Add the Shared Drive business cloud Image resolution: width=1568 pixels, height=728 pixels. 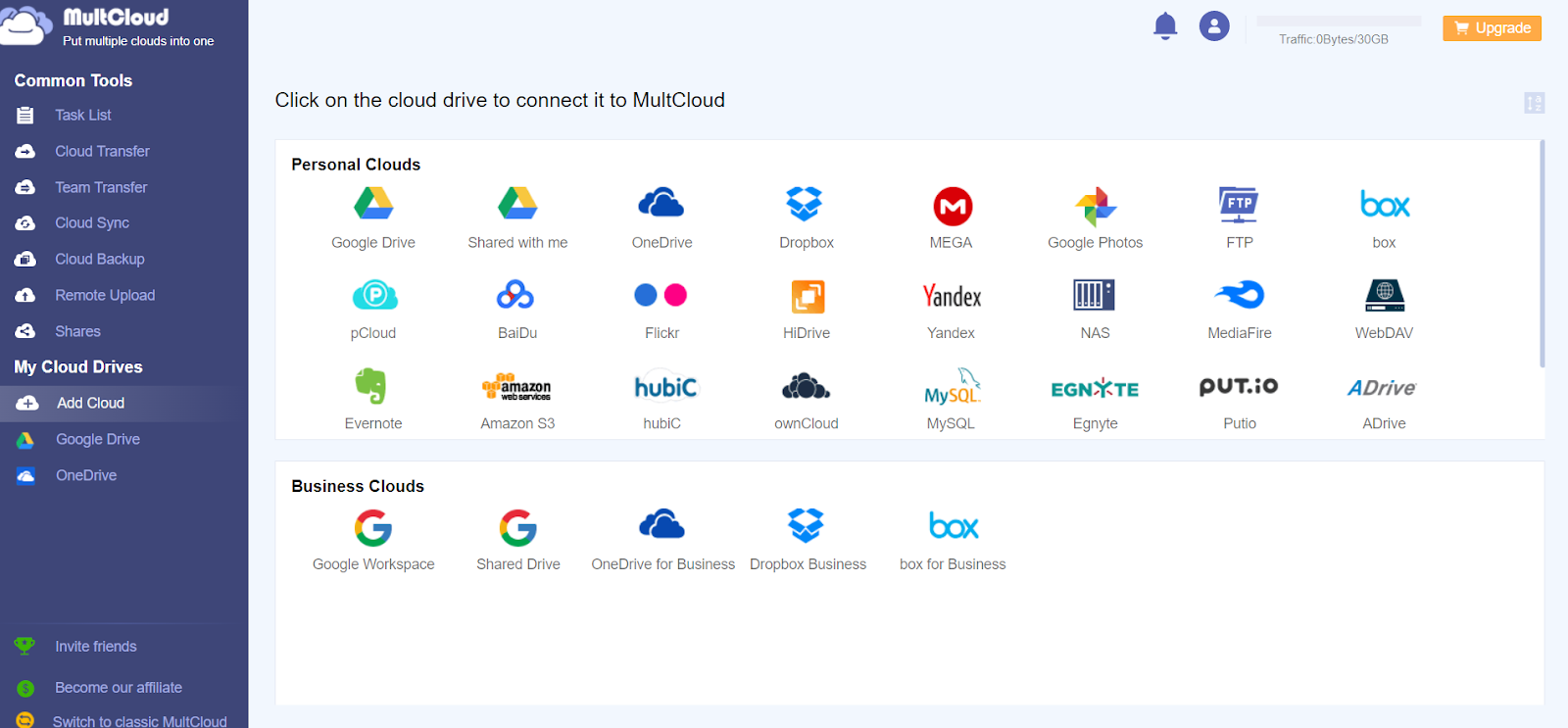point(518,528)
